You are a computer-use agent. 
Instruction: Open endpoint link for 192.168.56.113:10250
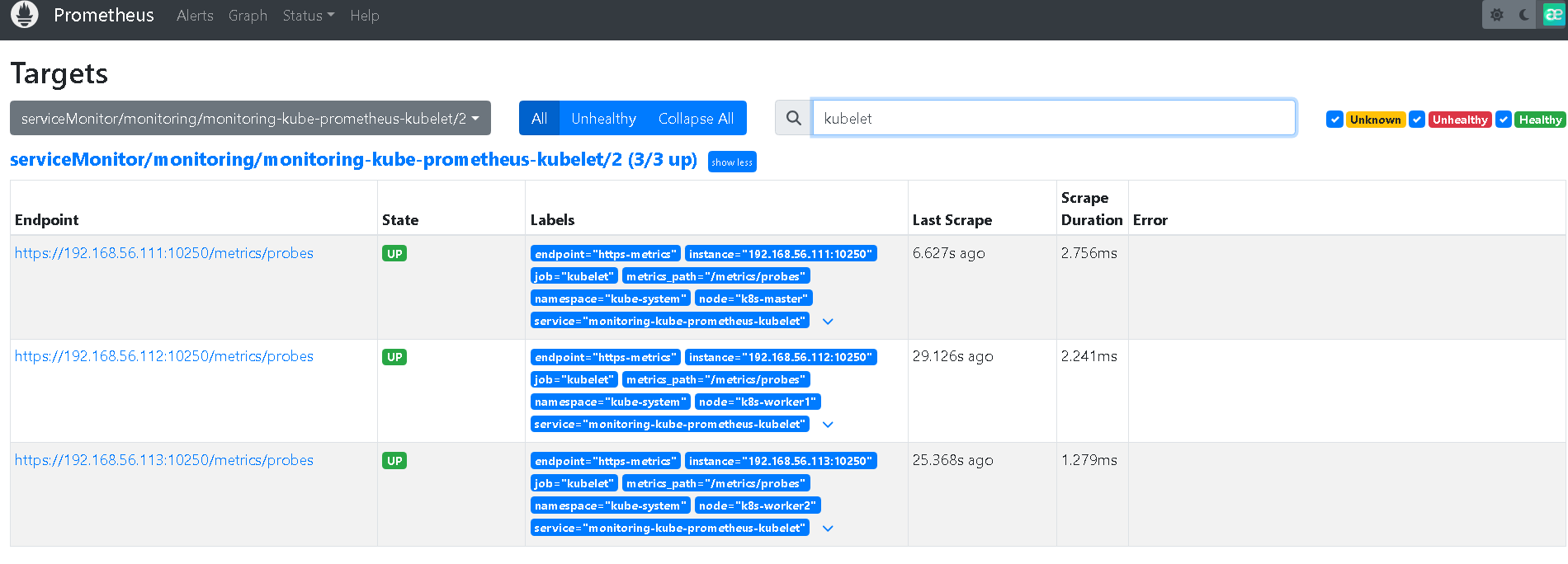pos(164,460)
